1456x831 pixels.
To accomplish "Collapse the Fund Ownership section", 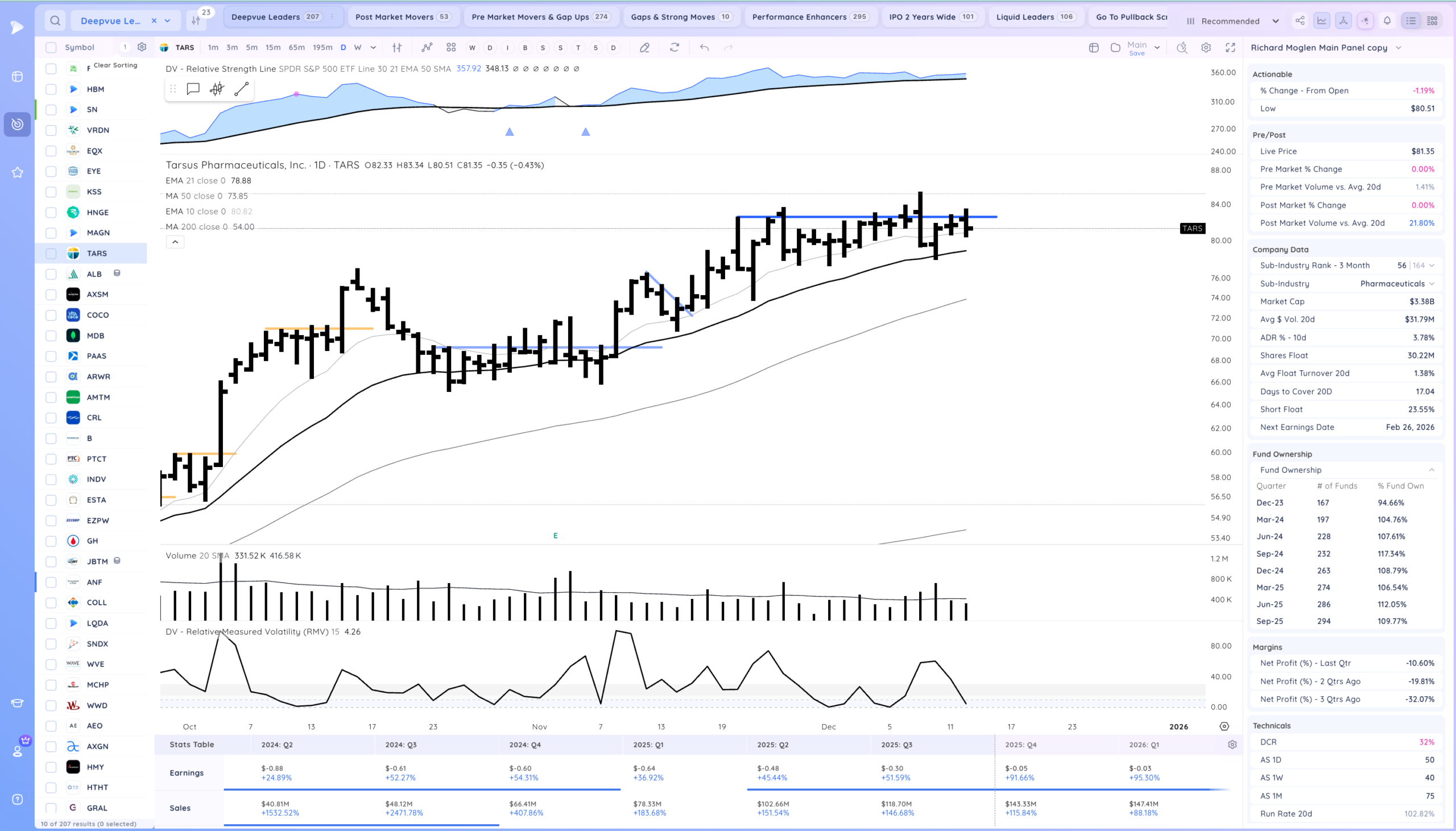I will [x=1432, y=470].
